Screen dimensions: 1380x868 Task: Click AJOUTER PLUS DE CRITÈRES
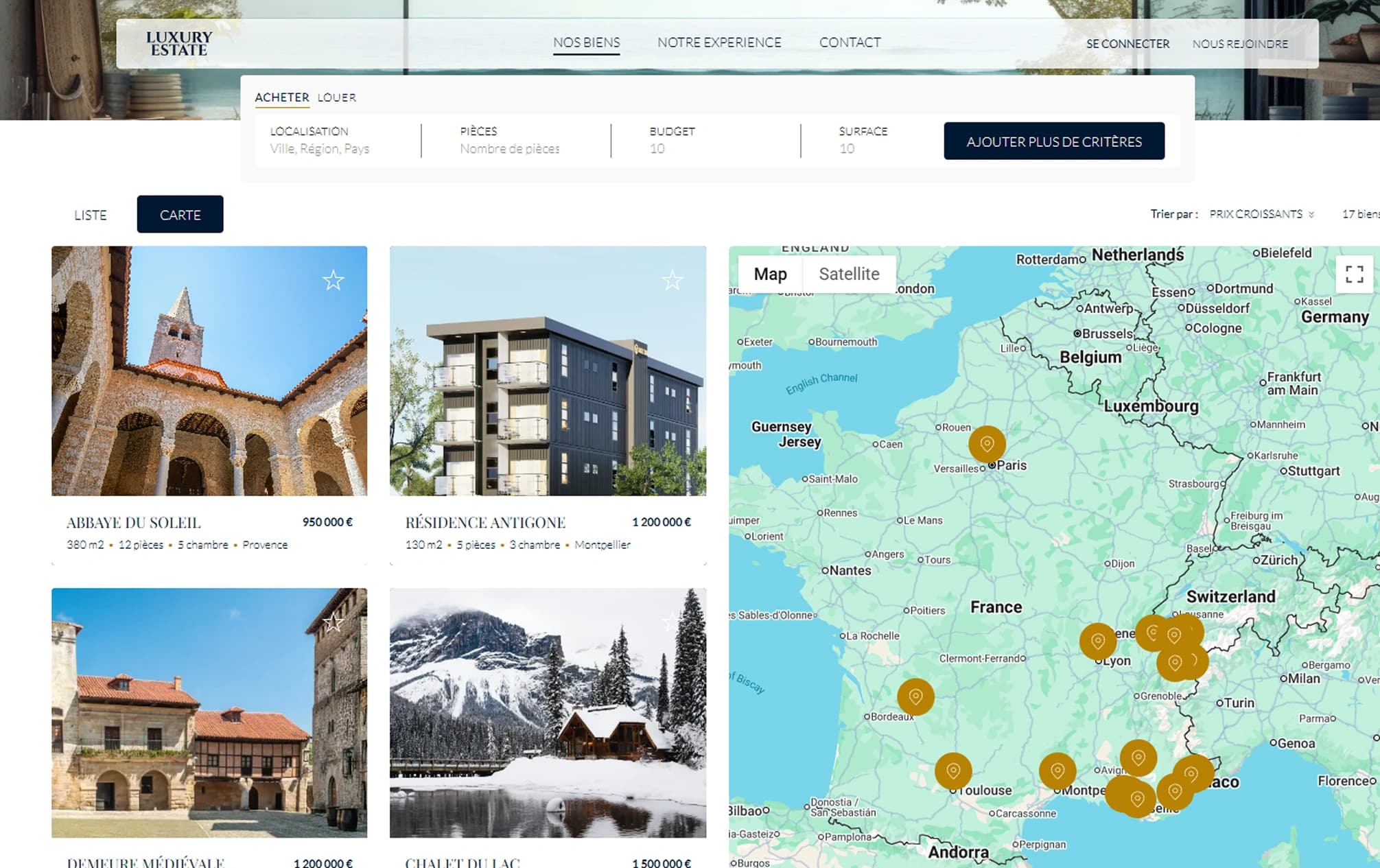[1054, 141]
